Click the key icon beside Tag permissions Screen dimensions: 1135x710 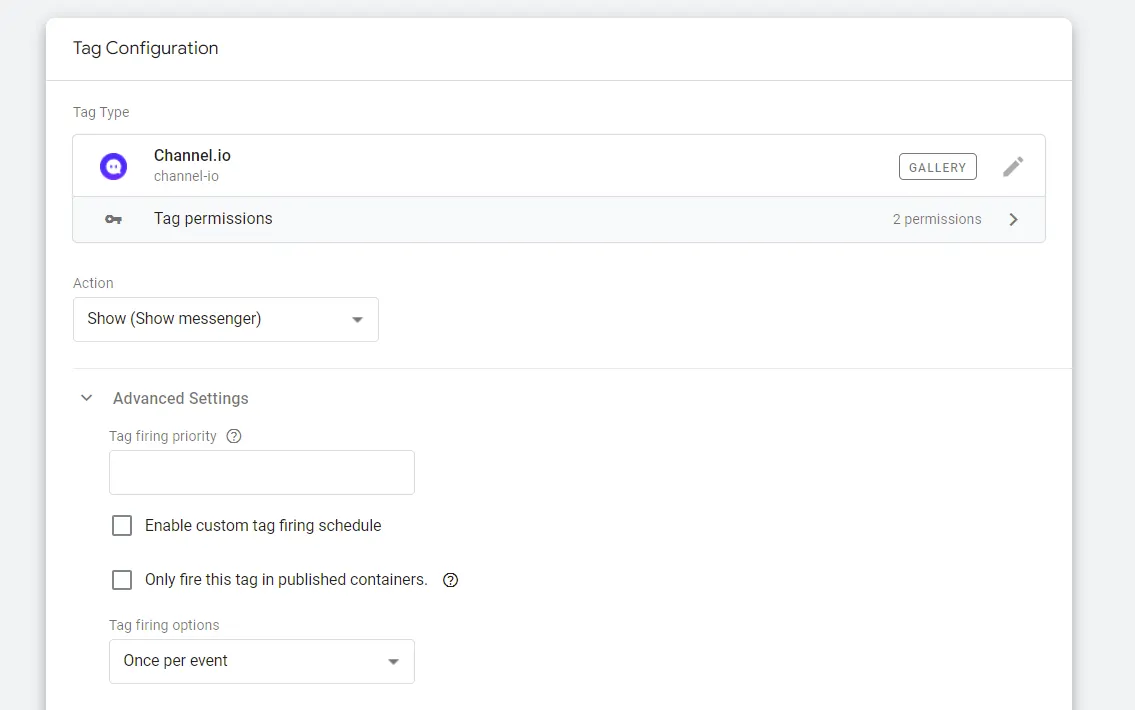pos(113,219)
